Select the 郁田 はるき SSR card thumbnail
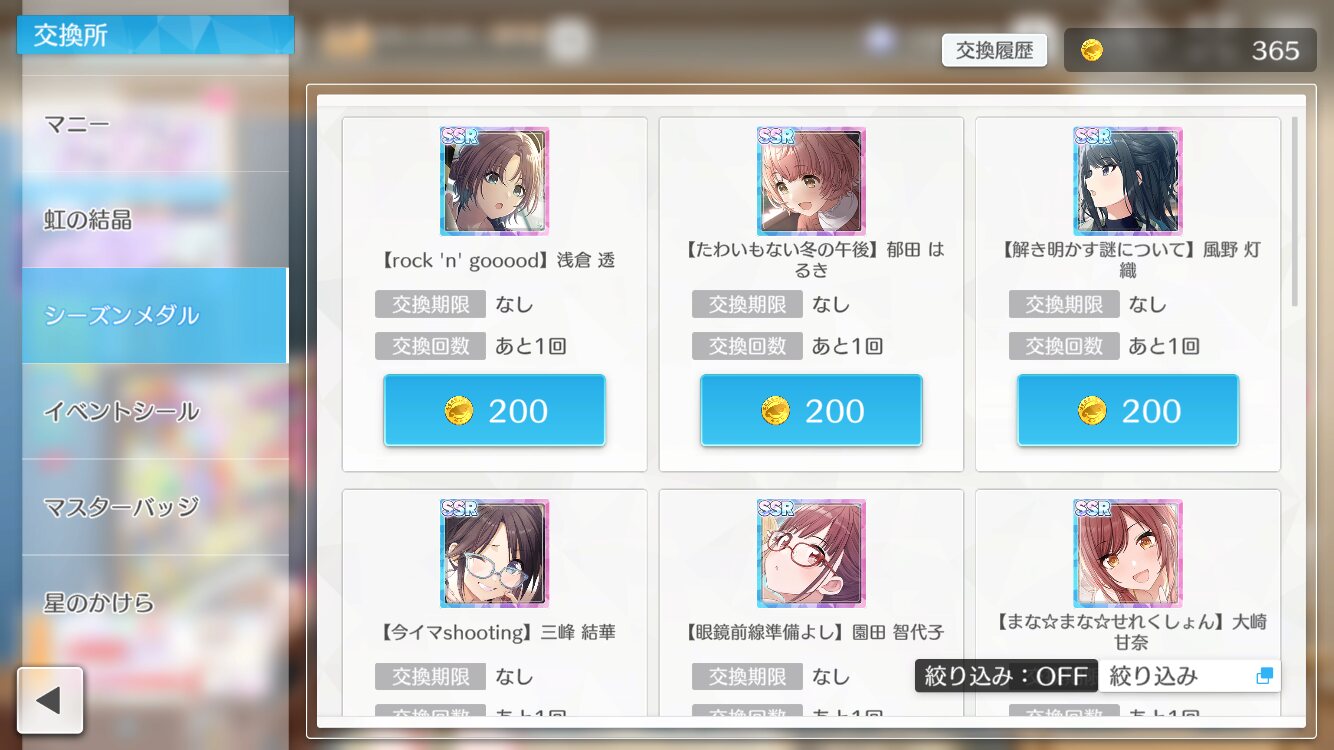This screenshot has width=1334, height=750. click(x=811, y=181)
